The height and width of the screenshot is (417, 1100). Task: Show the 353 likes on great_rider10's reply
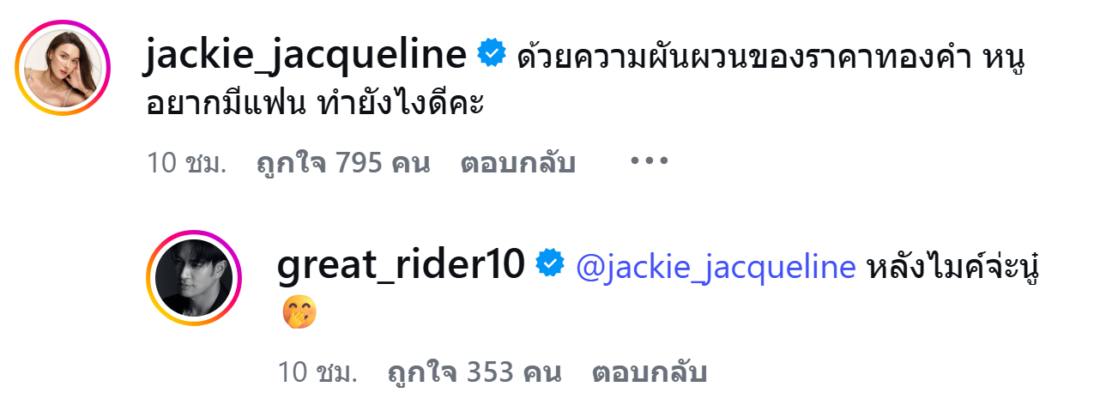tap(474, 373)
